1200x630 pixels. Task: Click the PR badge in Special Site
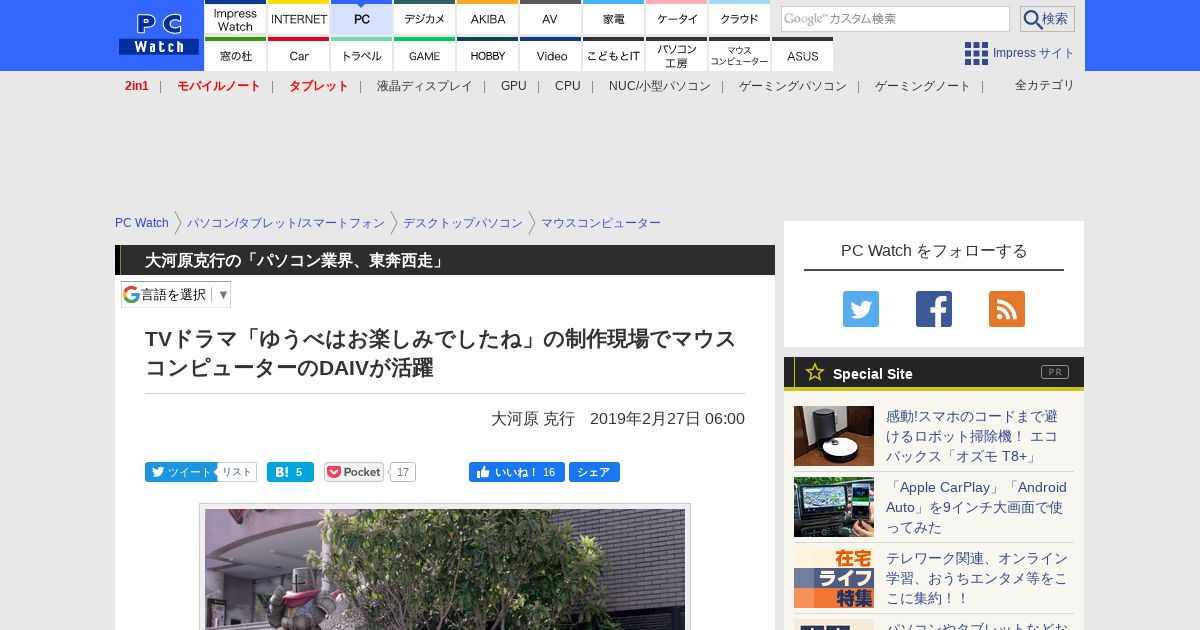[1055, 372]
